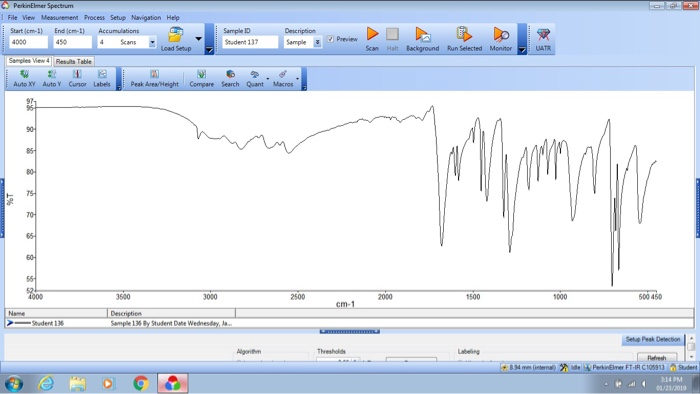Start a scan with the Scan icon
700x394 pixels.
click(x=372, y=39)
